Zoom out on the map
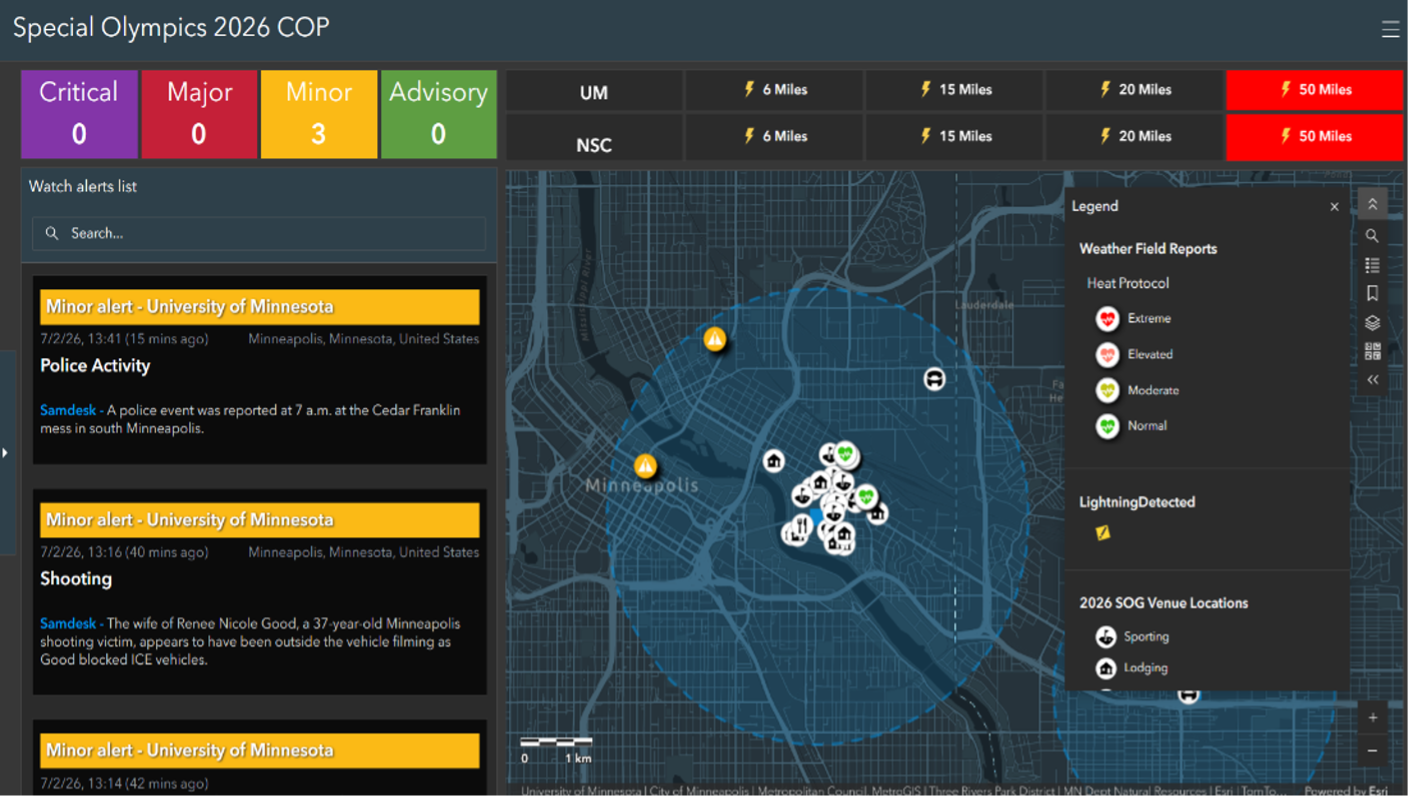The image size is (1411, 800). pos(1372,750)
